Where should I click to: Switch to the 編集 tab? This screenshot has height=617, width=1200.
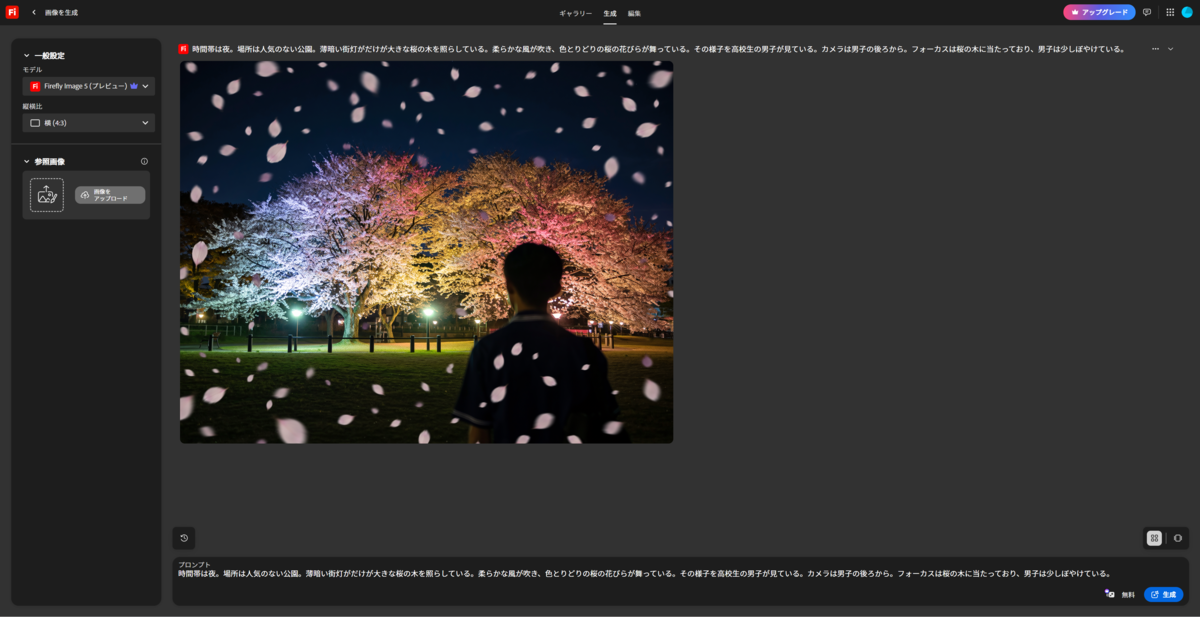pos(635,13)
